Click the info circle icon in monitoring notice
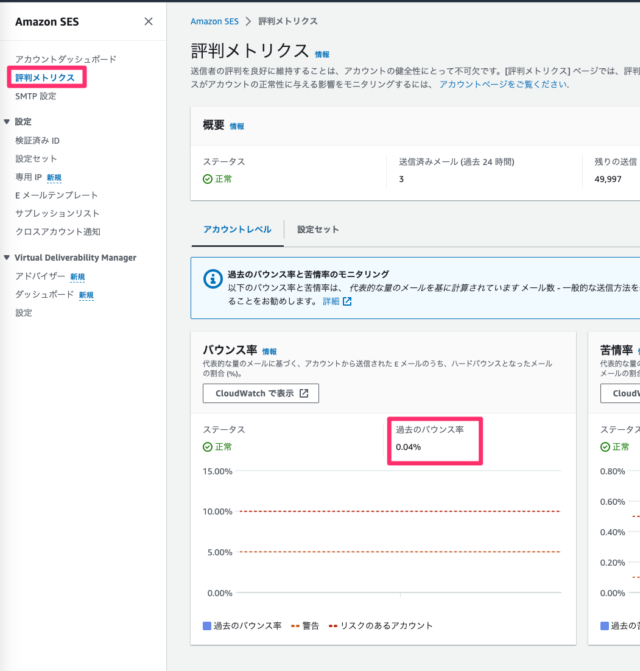The image size is (640, 671). pyautogui.click(x=213, y=279)
